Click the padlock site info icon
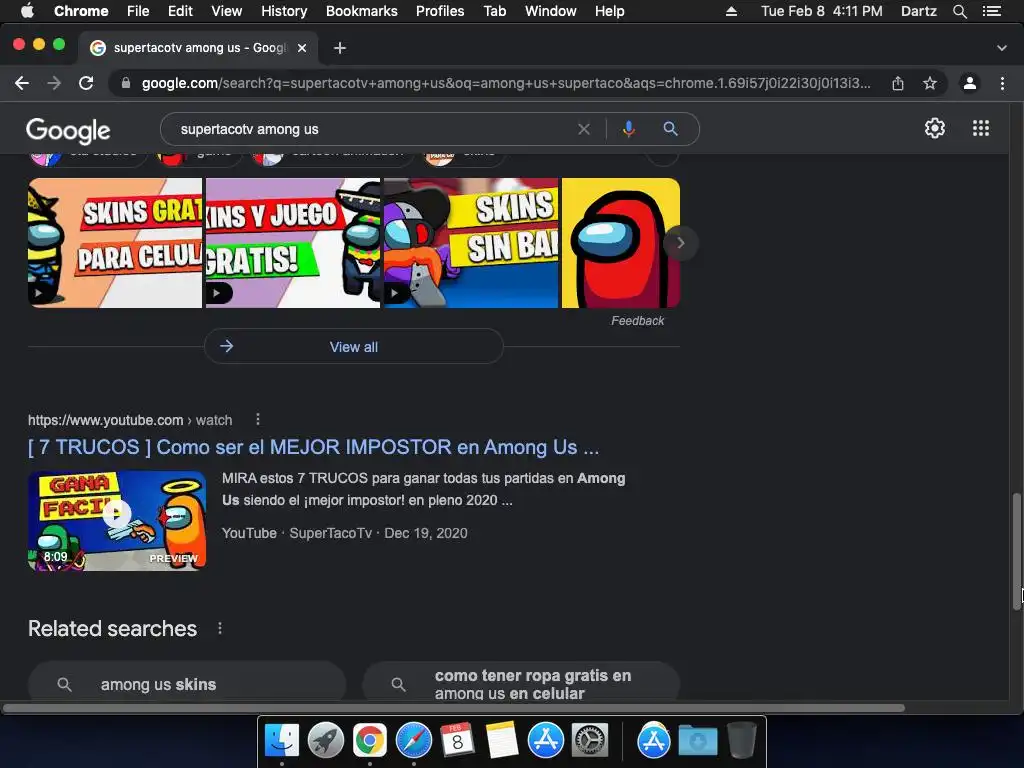The image size is (1024, 768). pyautogui.click(x=126, y=83)
